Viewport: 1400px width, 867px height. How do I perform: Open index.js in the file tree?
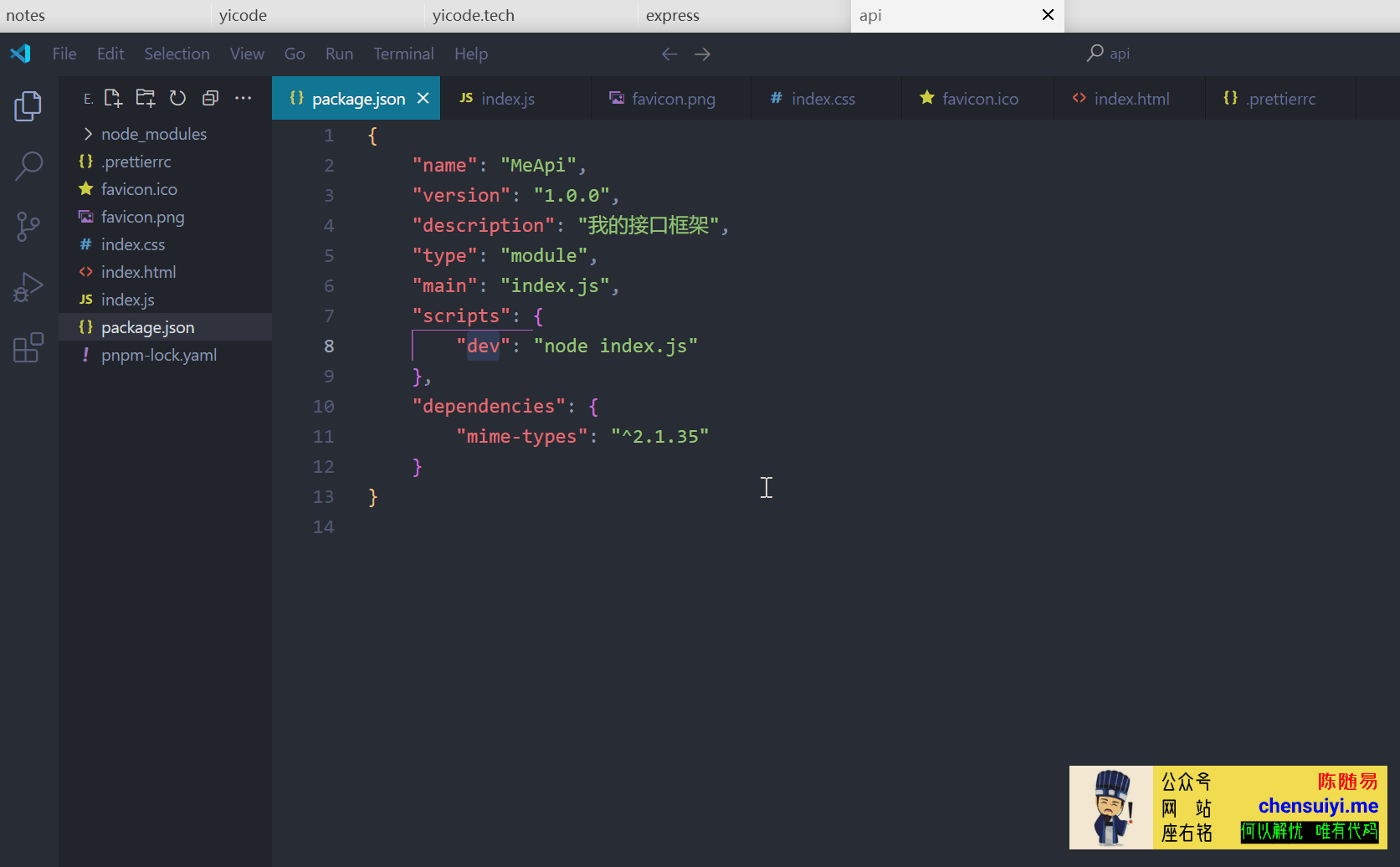click(x=165, y=300)
